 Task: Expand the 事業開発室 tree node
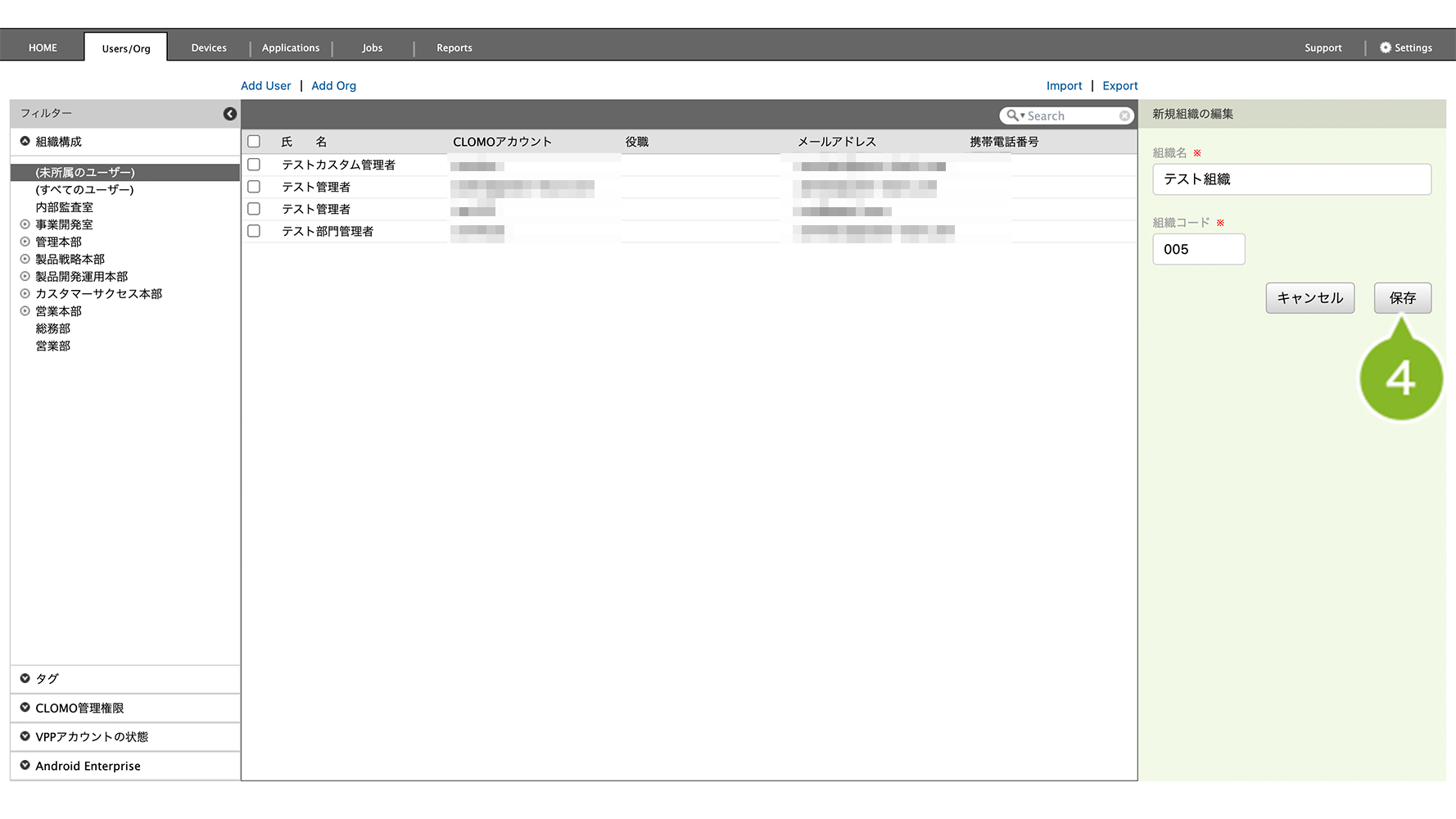[25, 224]
